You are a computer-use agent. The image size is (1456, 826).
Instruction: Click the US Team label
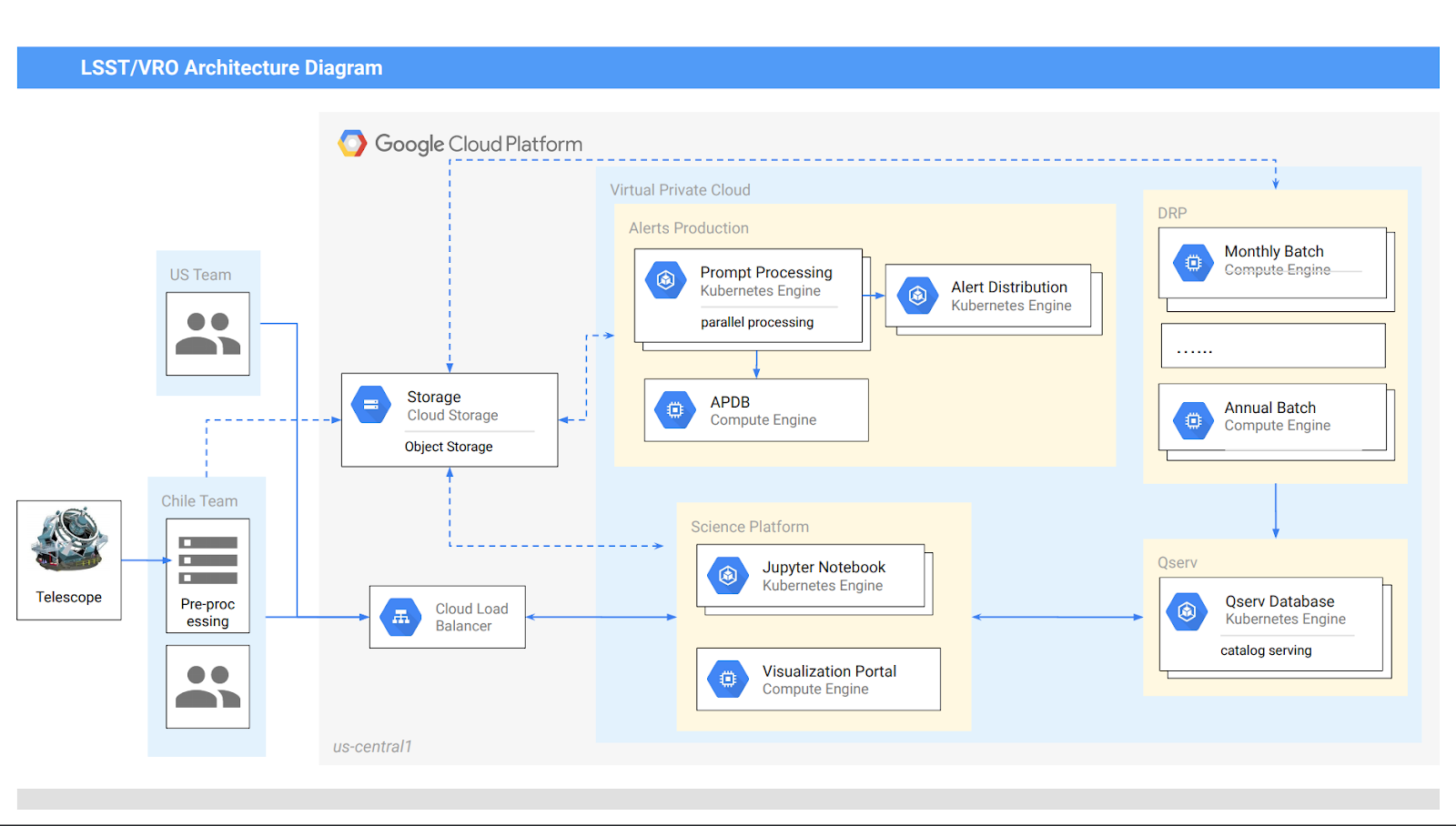coord(200,275)
